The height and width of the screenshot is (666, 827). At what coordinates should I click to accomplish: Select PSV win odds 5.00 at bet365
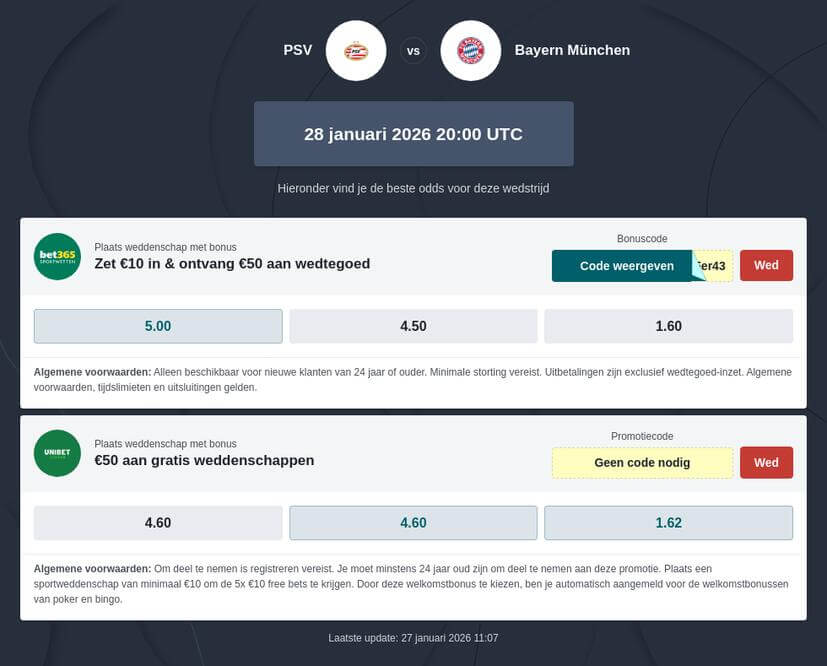coord(158,326)
